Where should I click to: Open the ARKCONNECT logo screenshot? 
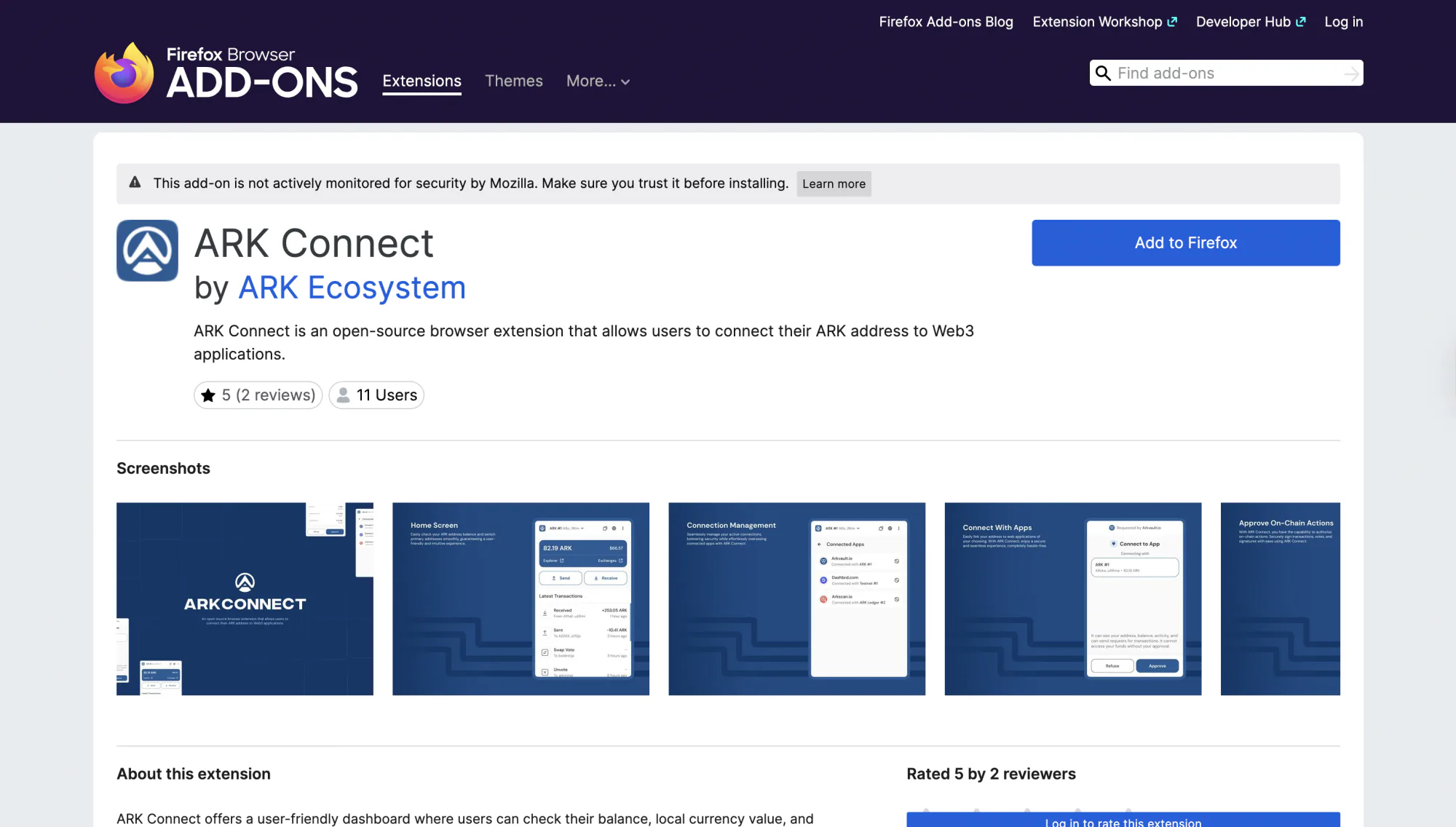pos(245,599)
